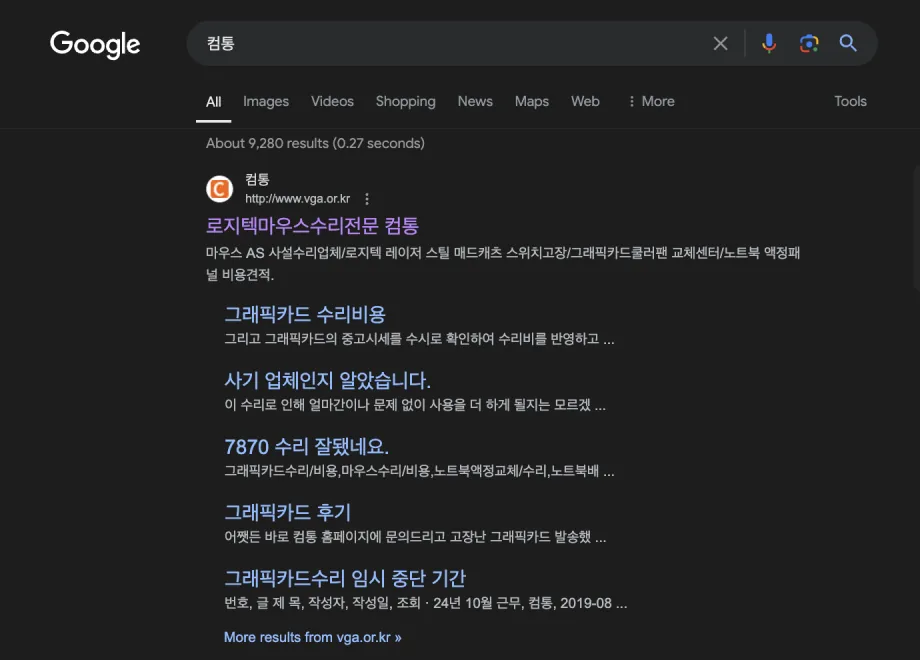Switch to the Videos tab
This screenshot has width=920, height=660.
tap(332, 101)
